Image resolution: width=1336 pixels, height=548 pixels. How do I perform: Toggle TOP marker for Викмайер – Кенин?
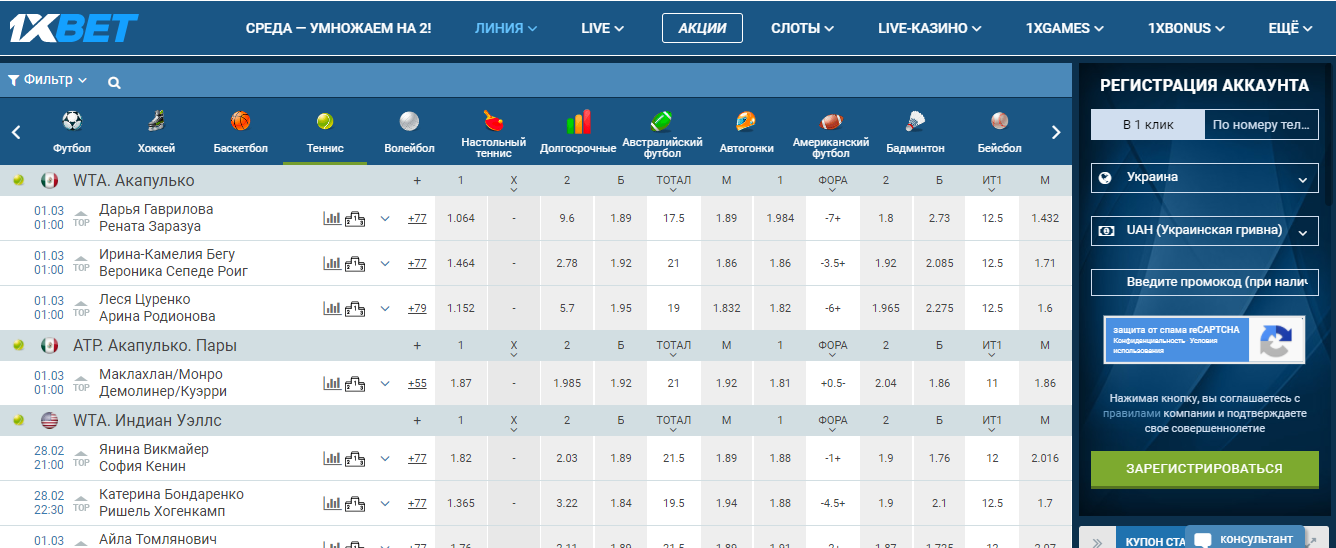click(x=82, y=460)
